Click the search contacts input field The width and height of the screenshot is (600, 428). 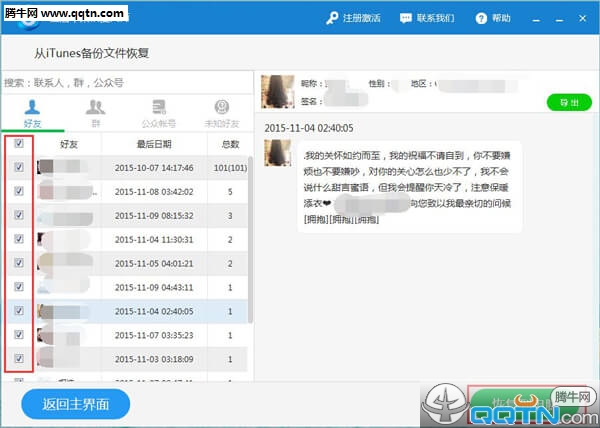coord(127,83)
